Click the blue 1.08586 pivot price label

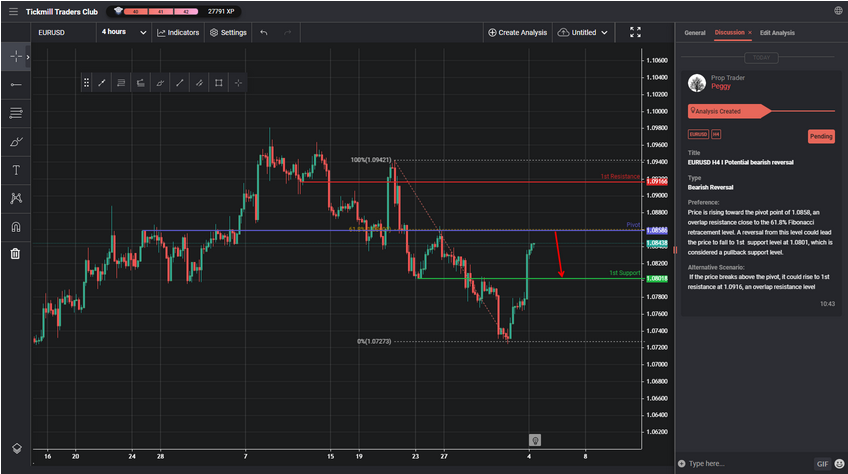[x=657, y=231]
